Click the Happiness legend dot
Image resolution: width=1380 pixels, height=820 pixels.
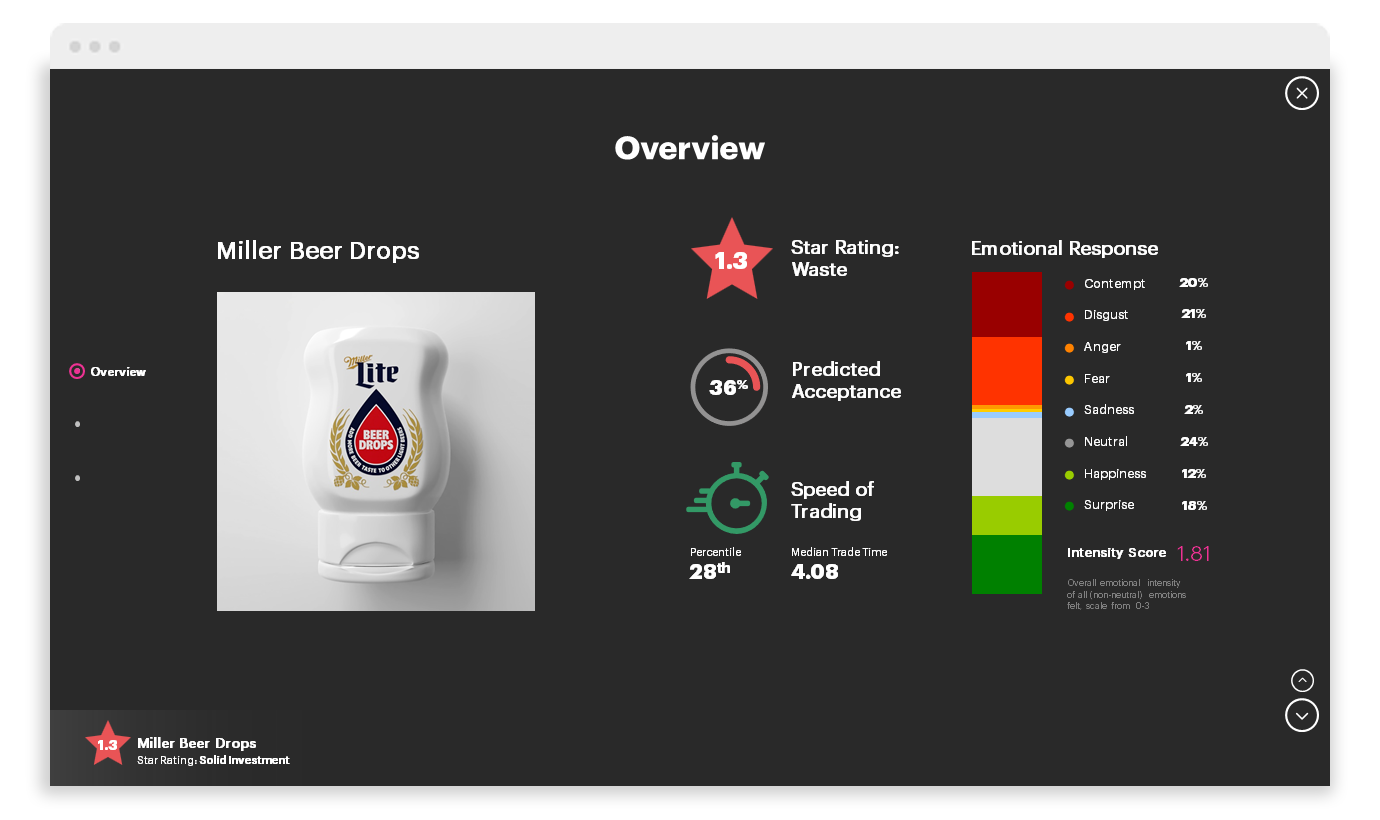[1069, 474]
